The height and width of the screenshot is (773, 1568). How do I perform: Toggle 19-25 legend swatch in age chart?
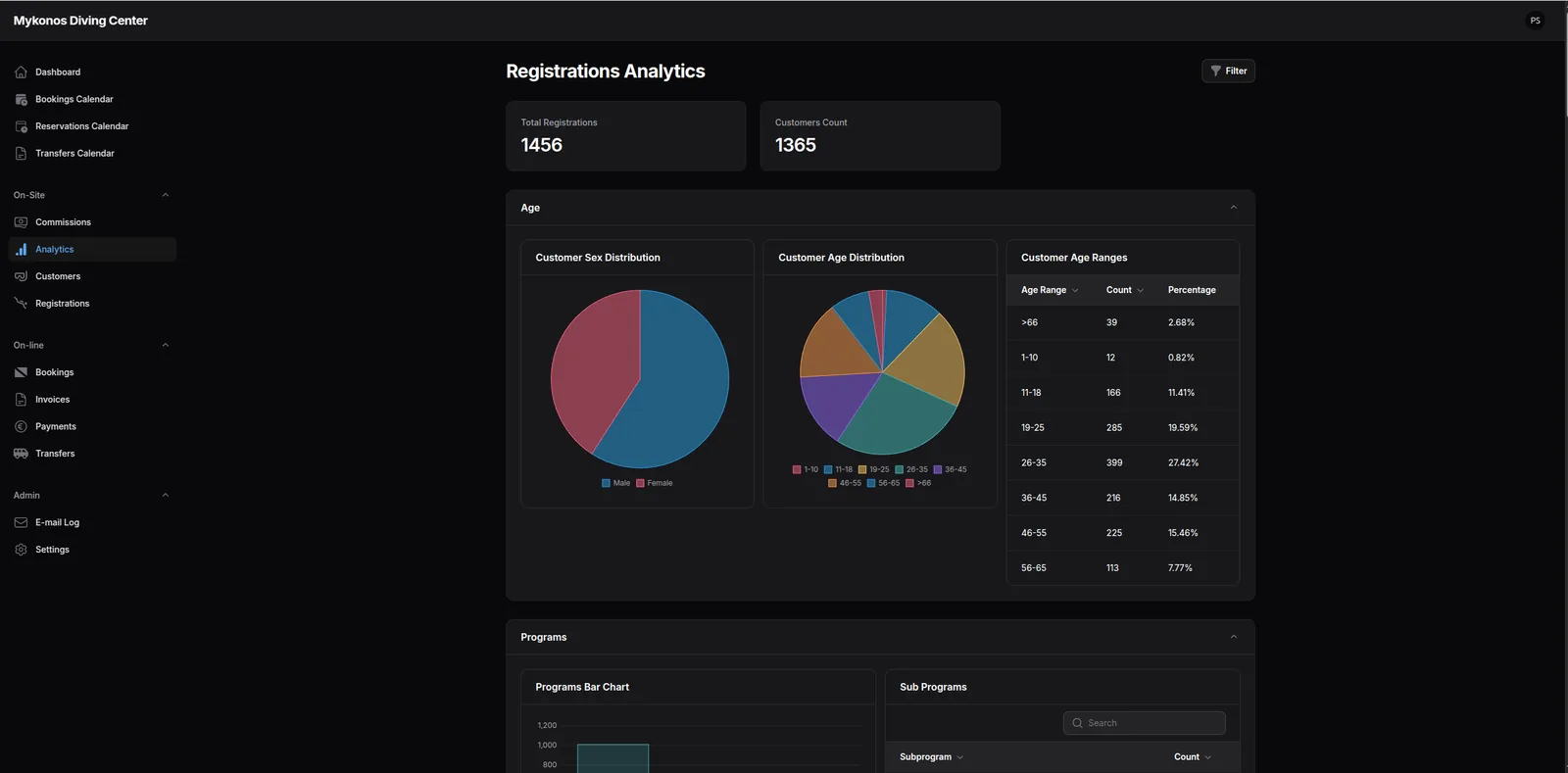pos(862,469)
